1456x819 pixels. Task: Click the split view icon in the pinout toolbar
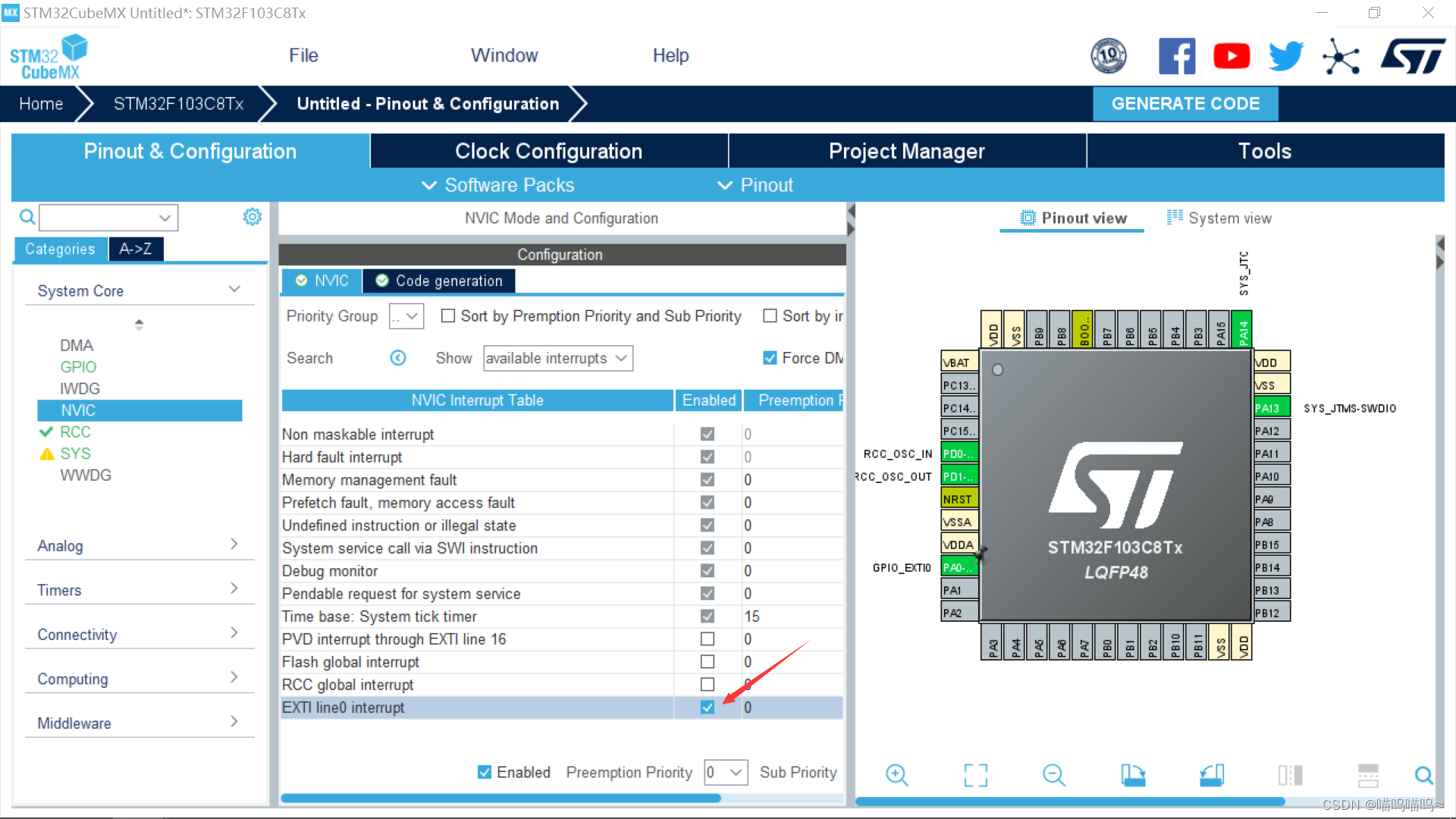click(x=1290, y=774)
